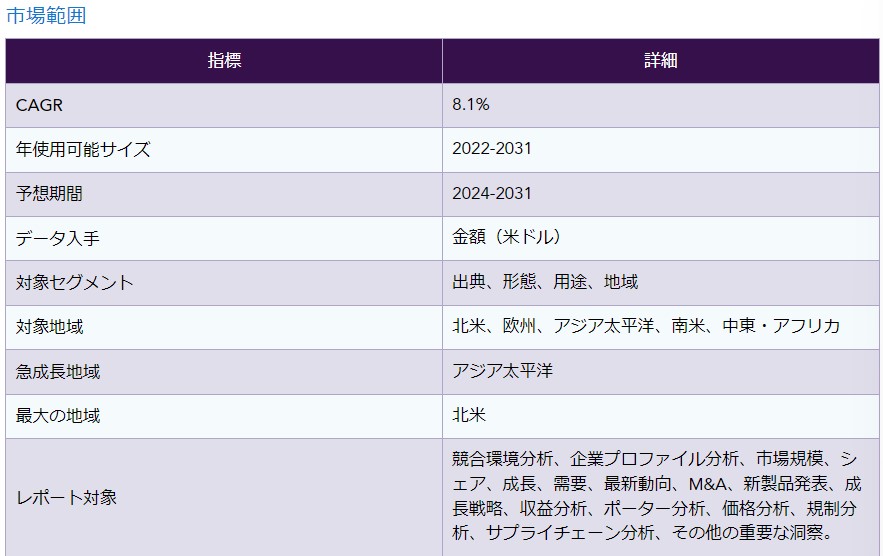Select the 出典、形態、用途、地域 cell
The height and width of the screenshot is (556, 883).
pyautogui.click(x=661, y=283)
